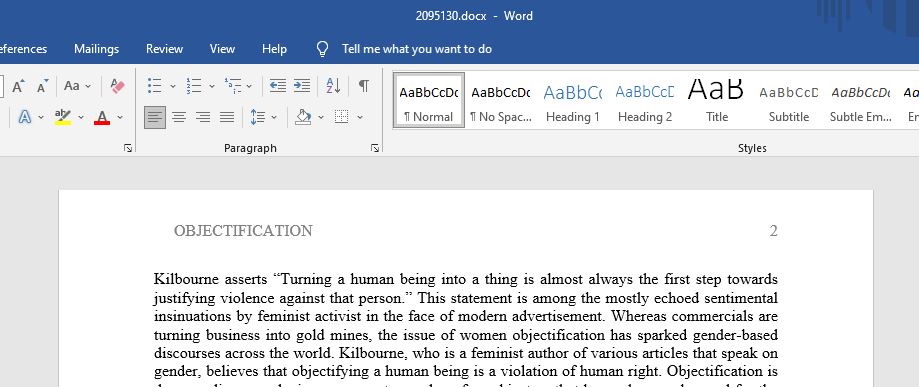Create a multilevel list

point(233,86)
